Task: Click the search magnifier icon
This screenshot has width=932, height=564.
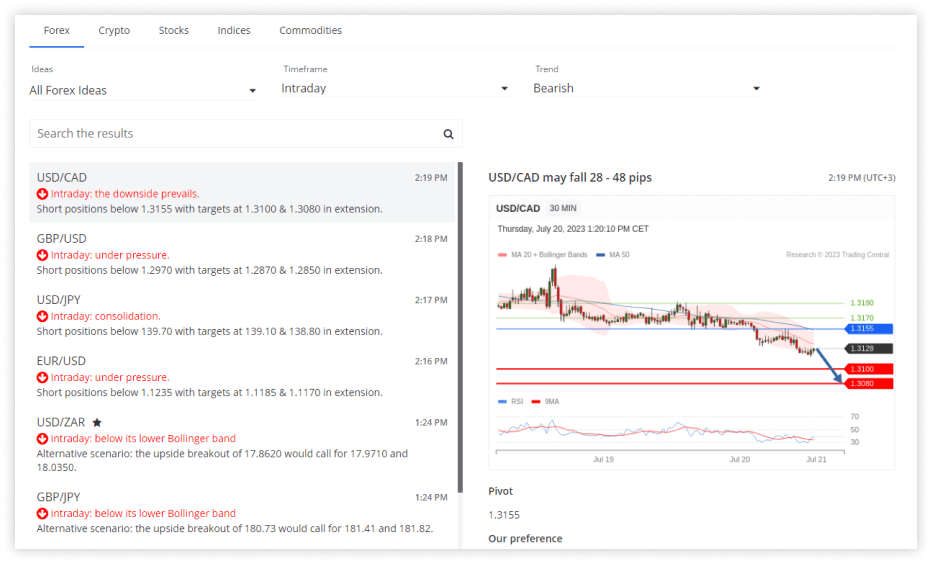Action: [448, 134]
